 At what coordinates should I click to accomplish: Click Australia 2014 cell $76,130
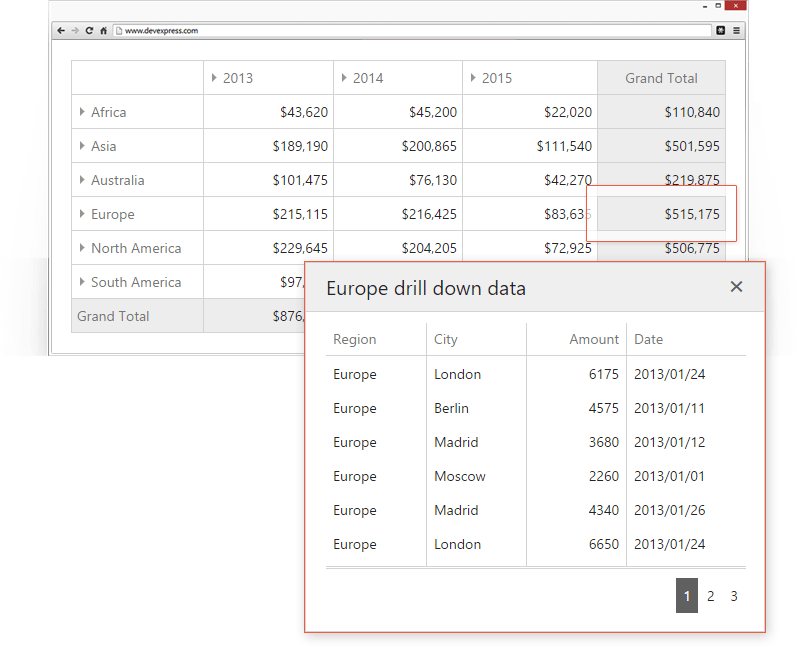398,180
